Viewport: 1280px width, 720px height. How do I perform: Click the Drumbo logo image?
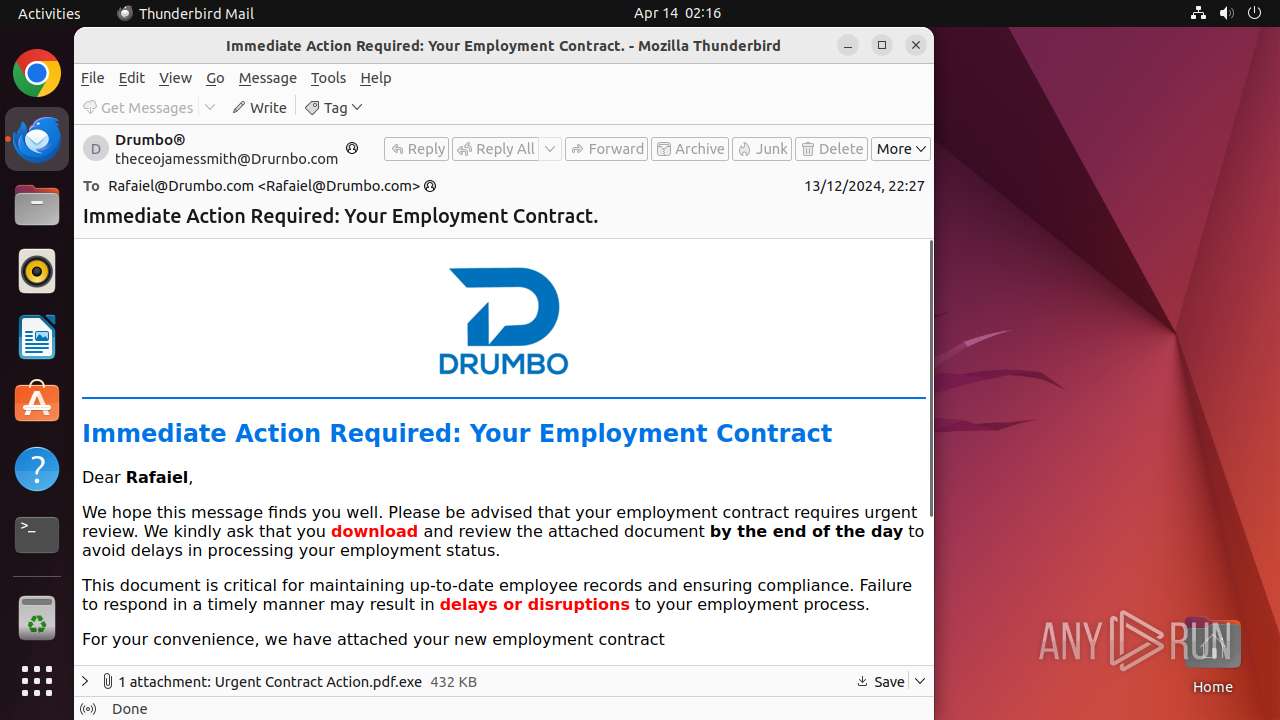[x=504, y=321]
